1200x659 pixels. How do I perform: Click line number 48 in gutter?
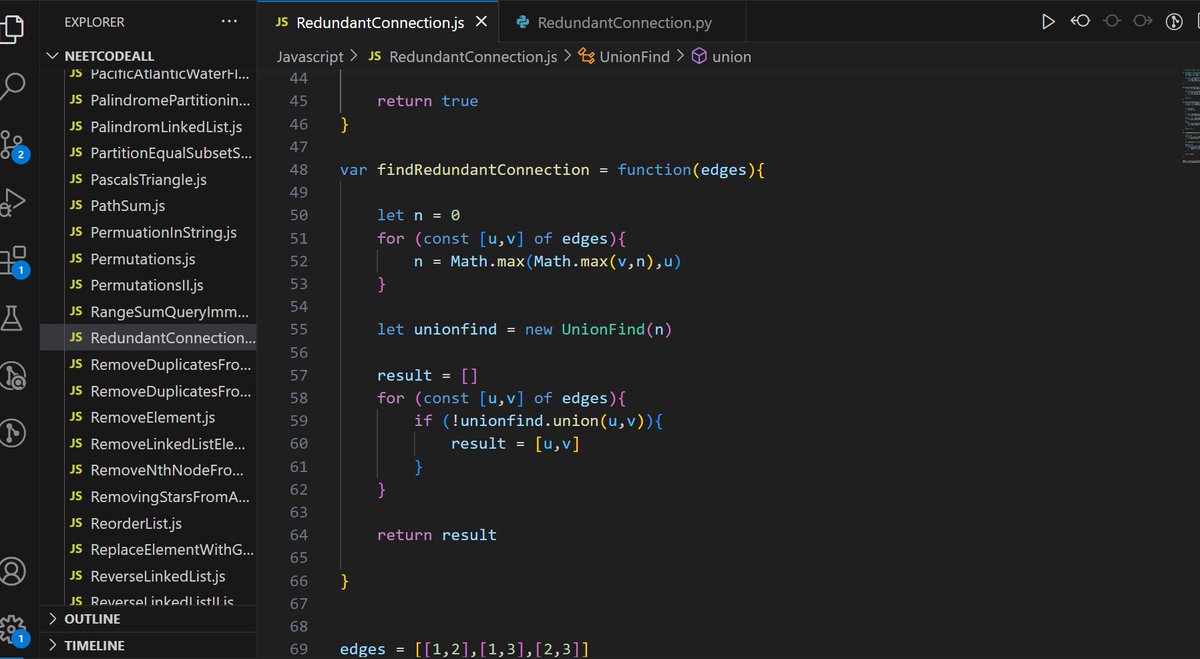click(x=298, y=169)
